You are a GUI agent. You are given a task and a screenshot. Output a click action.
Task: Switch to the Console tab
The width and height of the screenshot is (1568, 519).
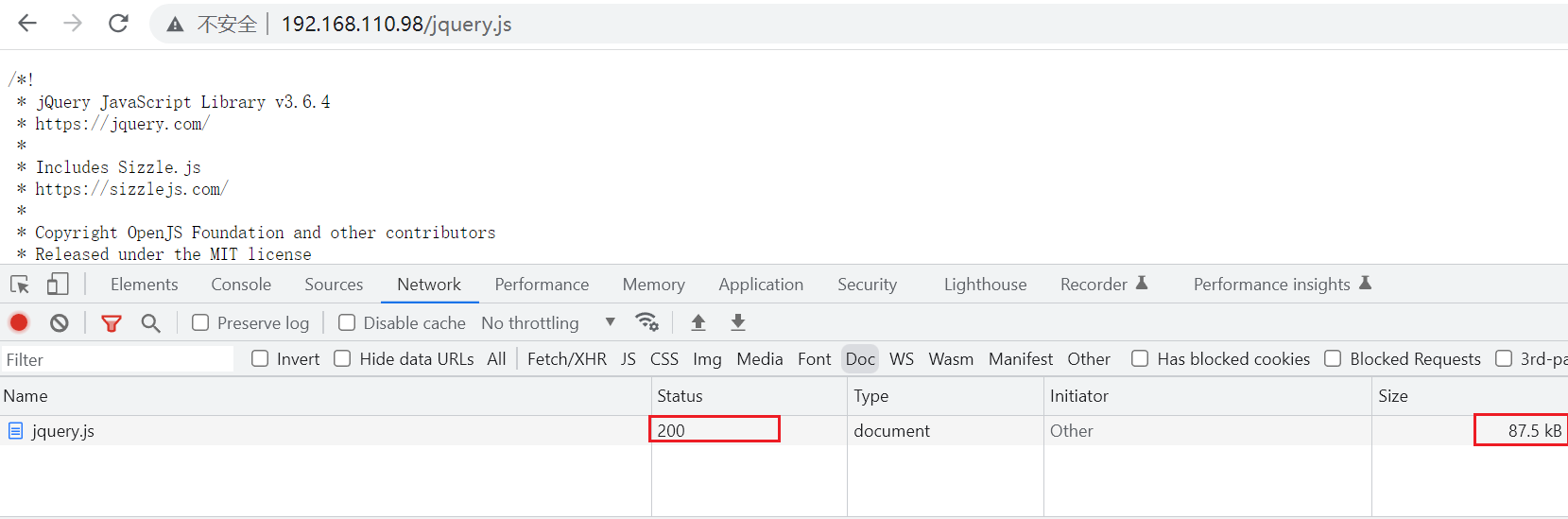[241, 285]
